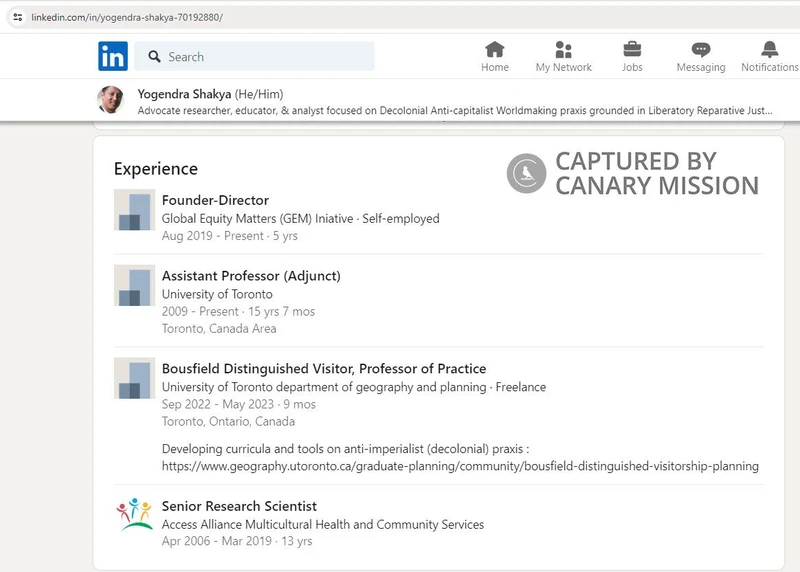Open site info icon in address bar
Screen dimensions: 800x572
18,17
